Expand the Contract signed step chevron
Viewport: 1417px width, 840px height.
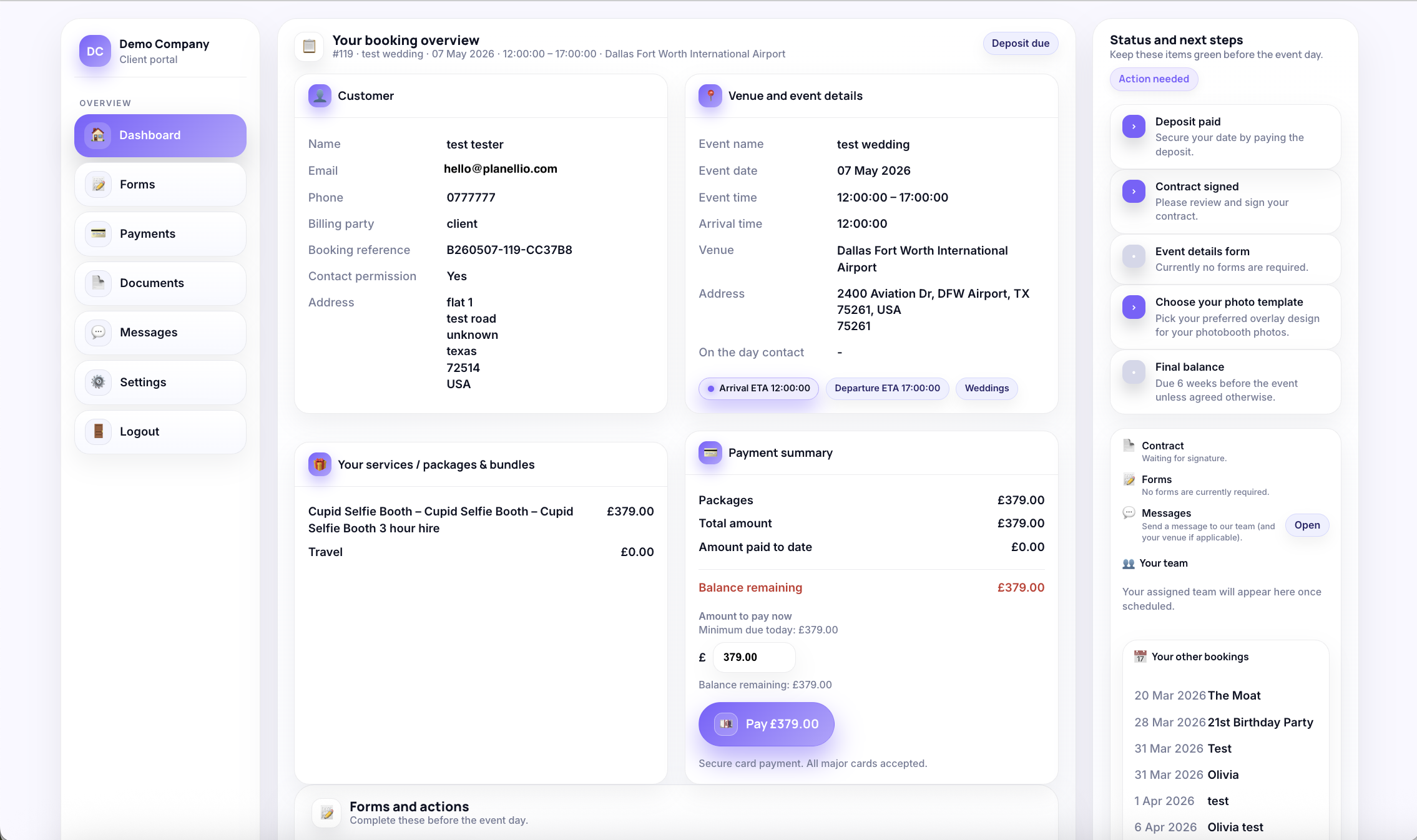click(1134, 192)
